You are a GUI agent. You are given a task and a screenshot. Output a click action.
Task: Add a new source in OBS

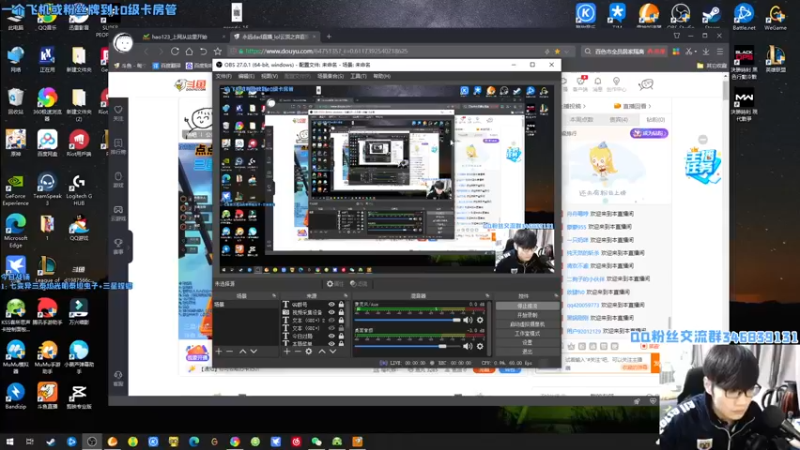tap(287, 352)
